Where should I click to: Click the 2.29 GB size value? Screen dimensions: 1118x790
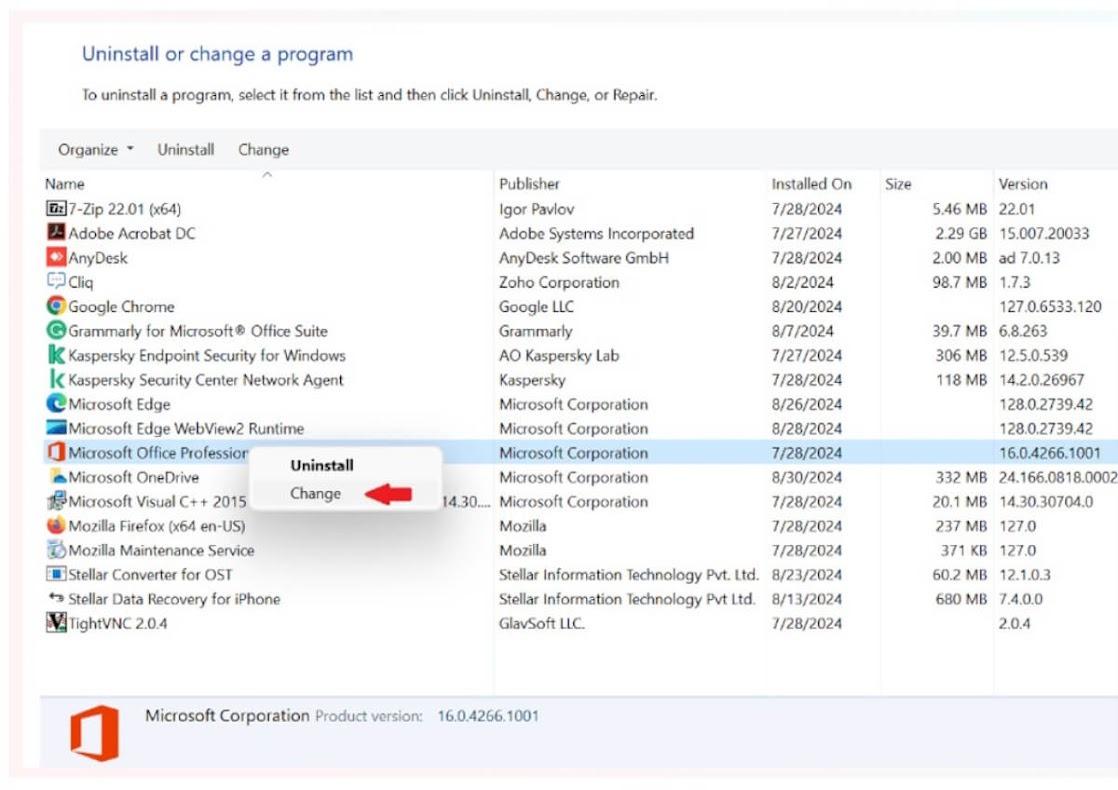coord(961,233)
